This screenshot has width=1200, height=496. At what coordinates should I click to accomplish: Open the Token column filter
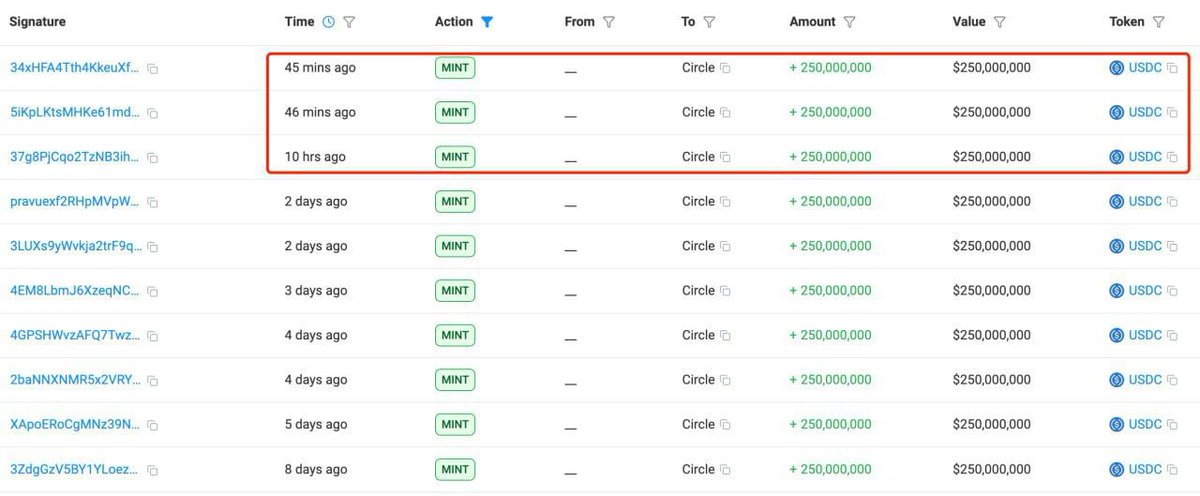[1159, 22]
